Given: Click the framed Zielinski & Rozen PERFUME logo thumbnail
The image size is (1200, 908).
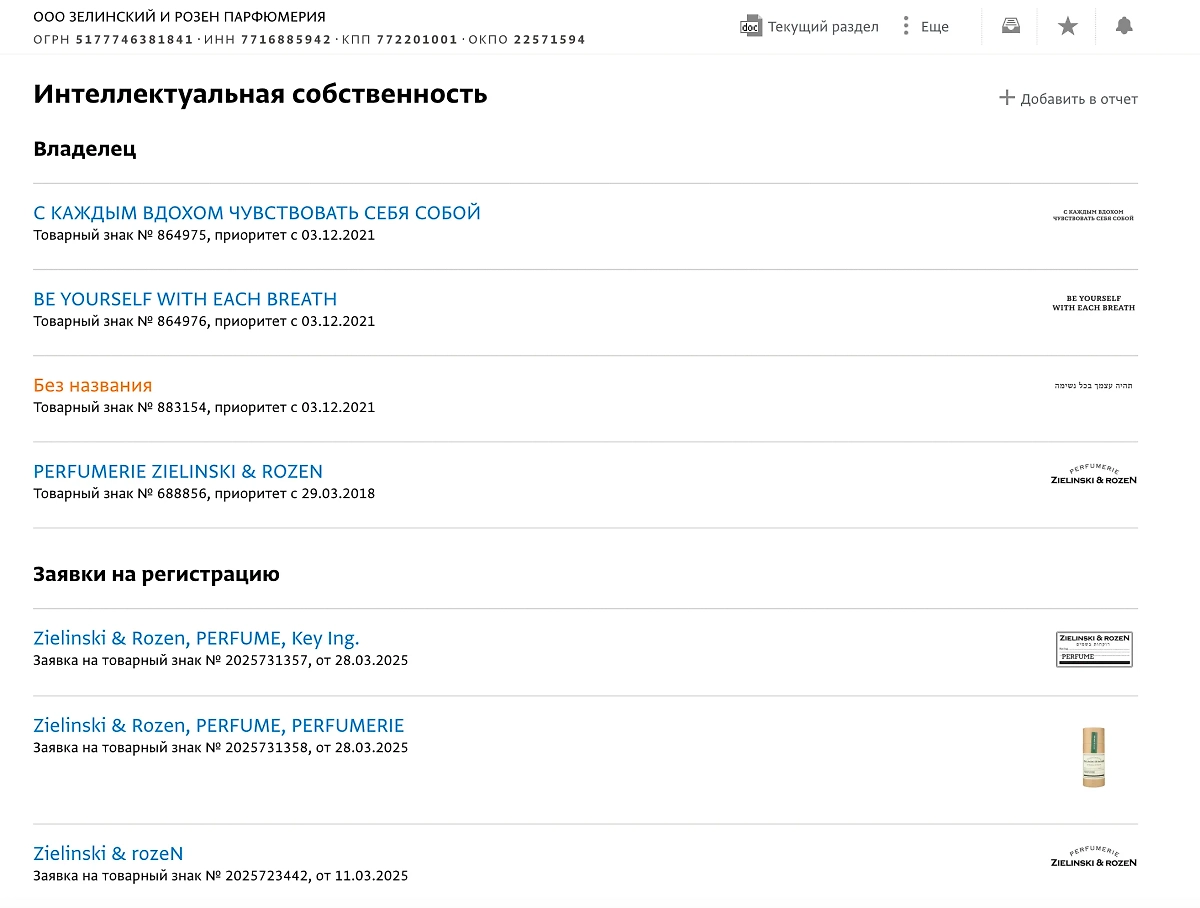Looking at the screenshot, I should pos(1094,648).
